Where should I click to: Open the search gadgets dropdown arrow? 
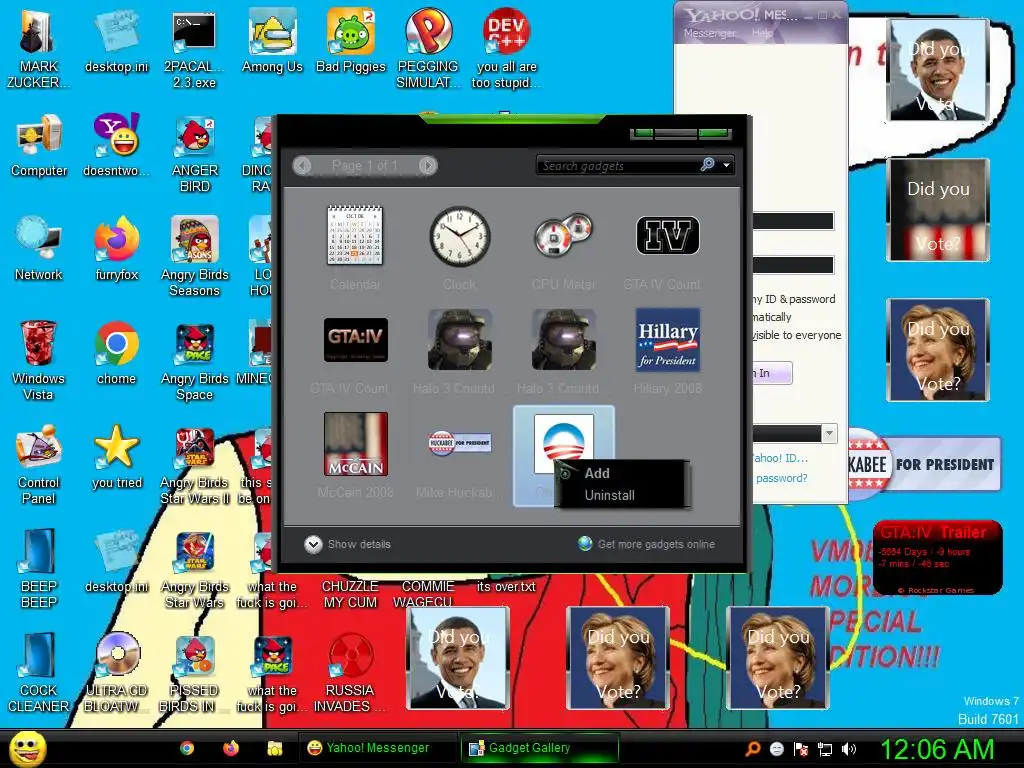coord(726,165)
